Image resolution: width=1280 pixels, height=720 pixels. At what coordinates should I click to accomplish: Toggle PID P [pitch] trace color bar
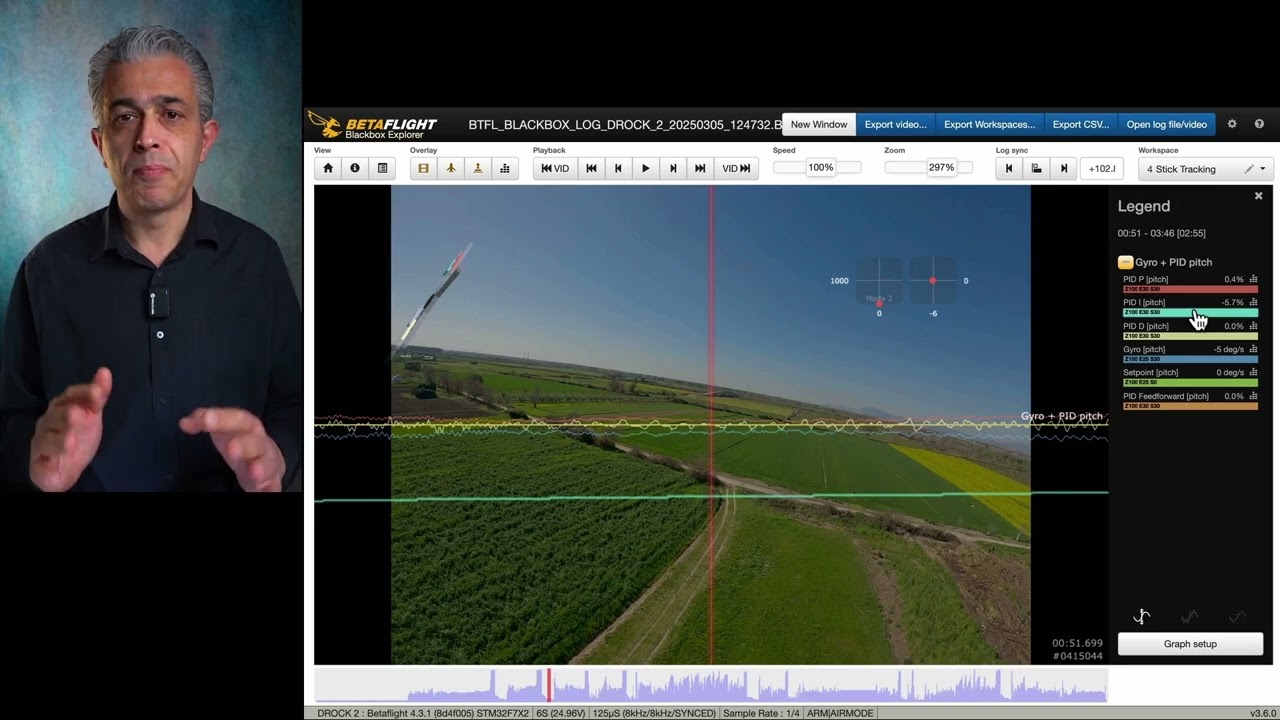1190,289
